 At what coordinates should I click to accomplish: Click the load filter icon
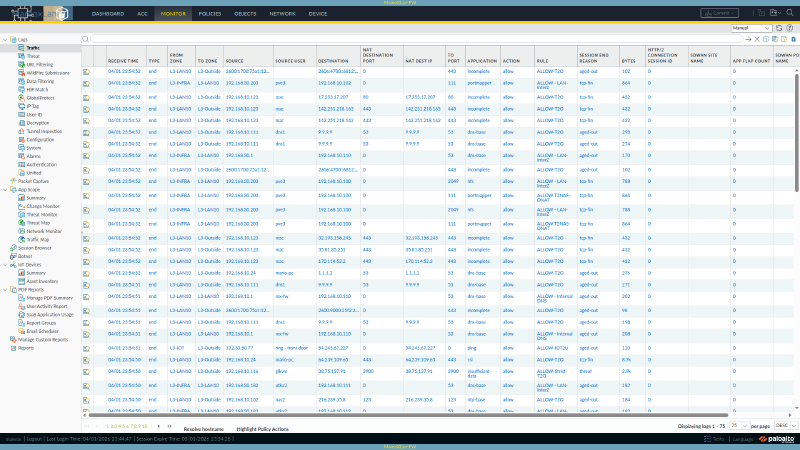(x=784, y=39)
